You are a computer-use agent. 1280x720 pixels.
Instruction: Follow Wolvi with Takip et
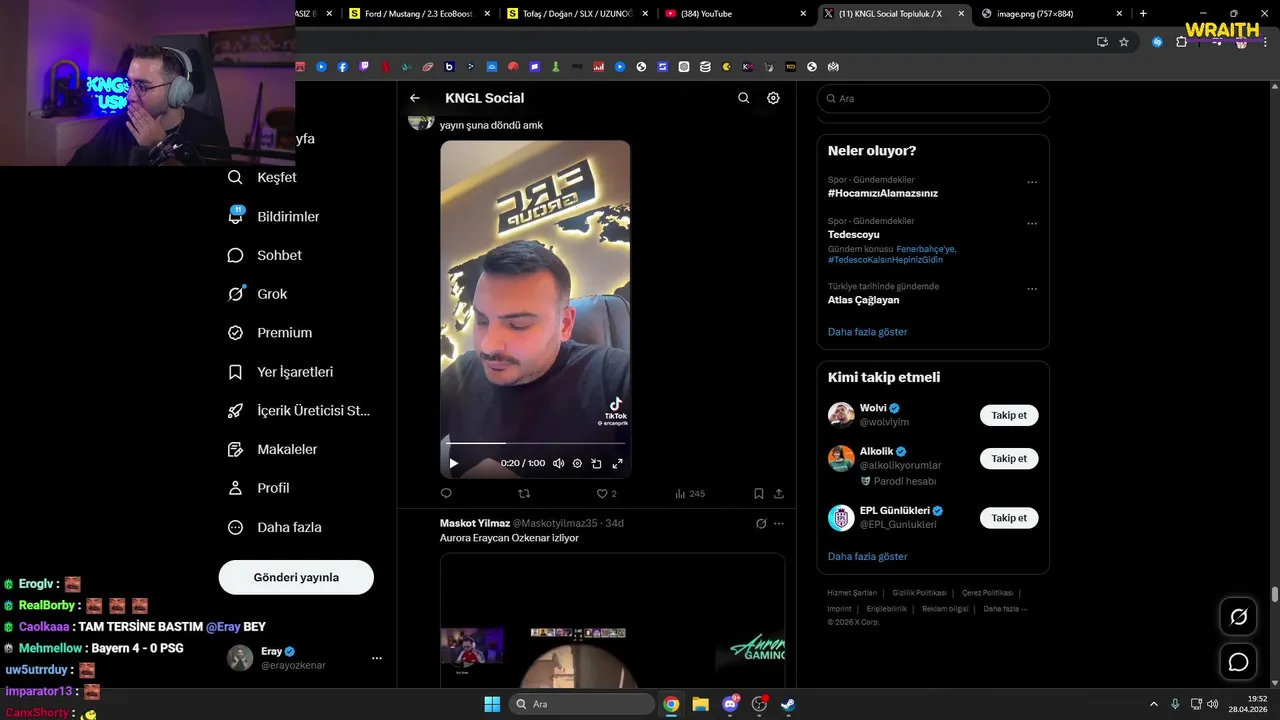pyautogui.click(x=1009, y=415)
